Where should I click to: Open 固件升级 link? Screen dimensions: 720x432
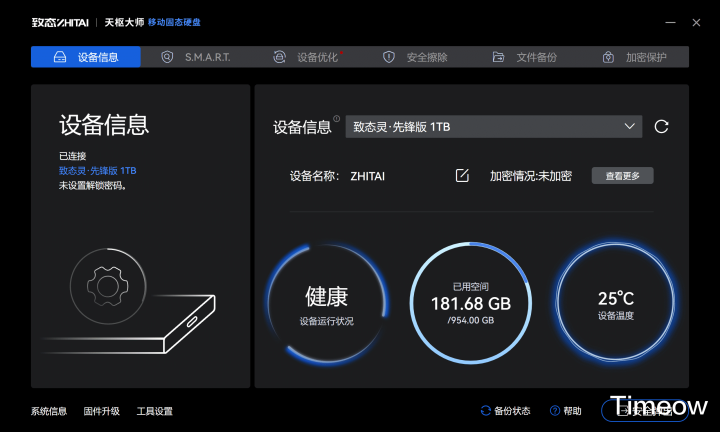coord(101,411)
